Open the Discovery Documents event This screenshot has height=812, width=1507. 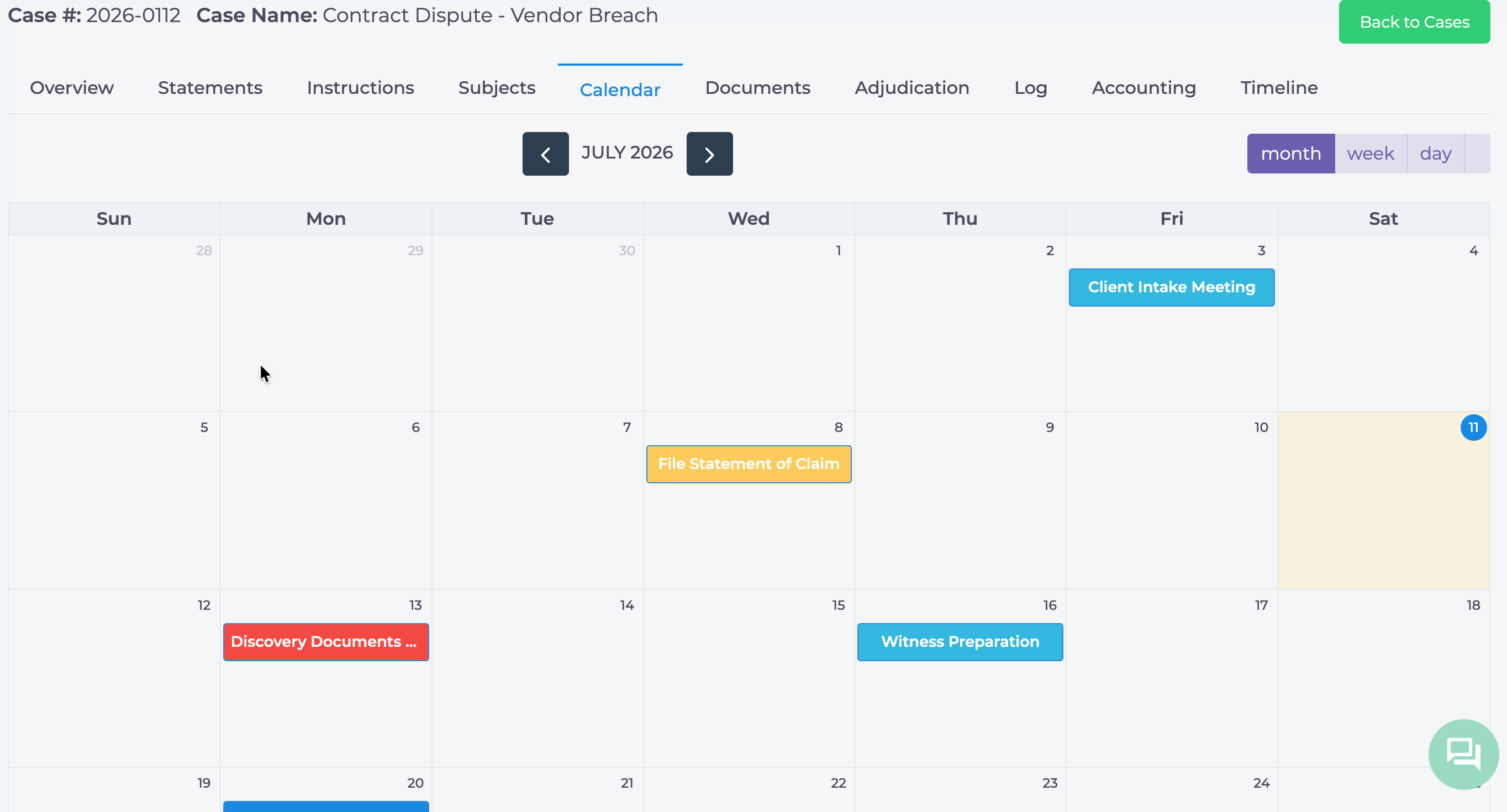pyautogui.click(x=326, y=642)
